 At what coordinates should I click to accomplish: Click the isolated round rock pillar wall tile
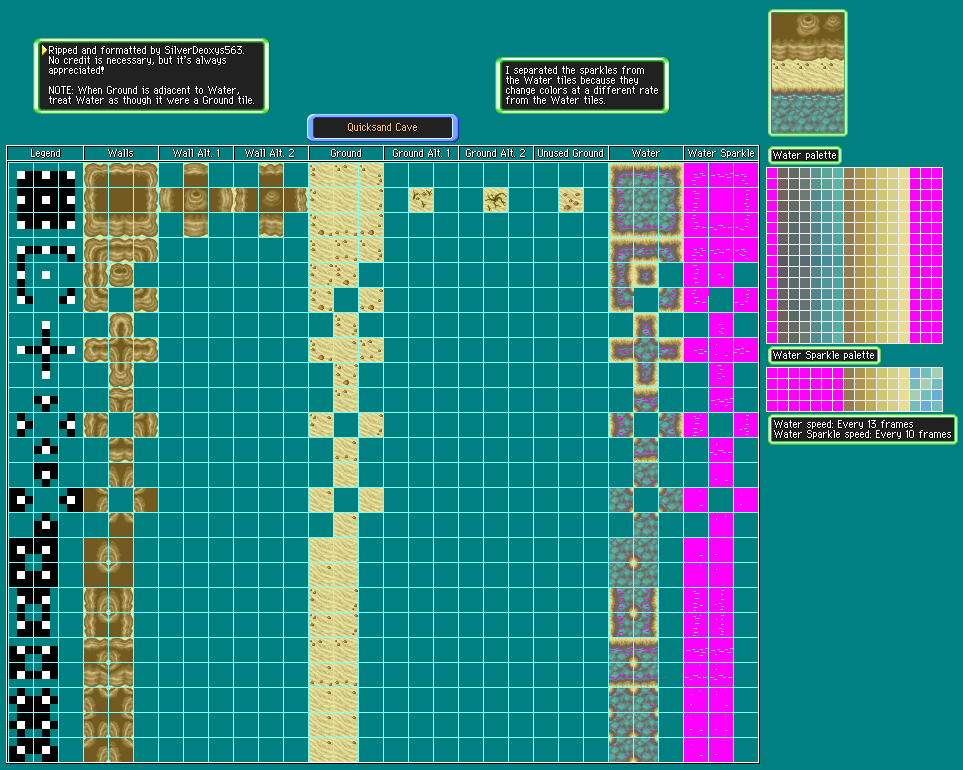point(121,275)
